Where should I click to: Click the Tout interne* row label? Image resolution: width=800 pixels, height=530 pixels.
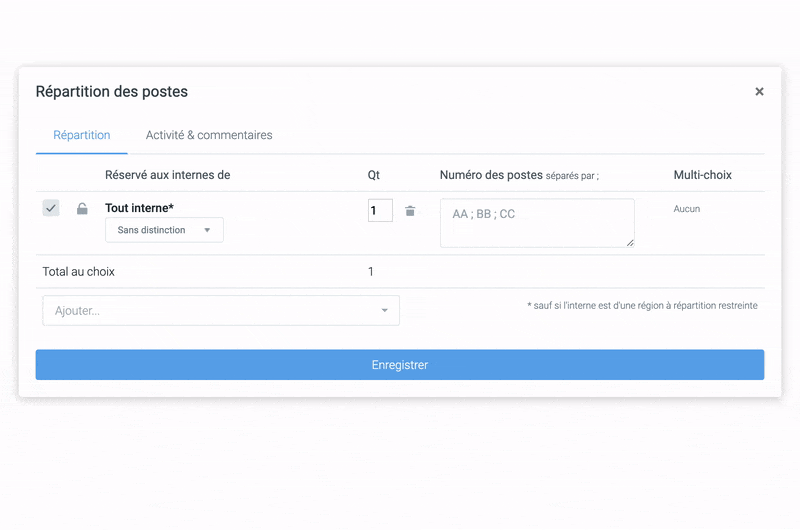point(139,208)
